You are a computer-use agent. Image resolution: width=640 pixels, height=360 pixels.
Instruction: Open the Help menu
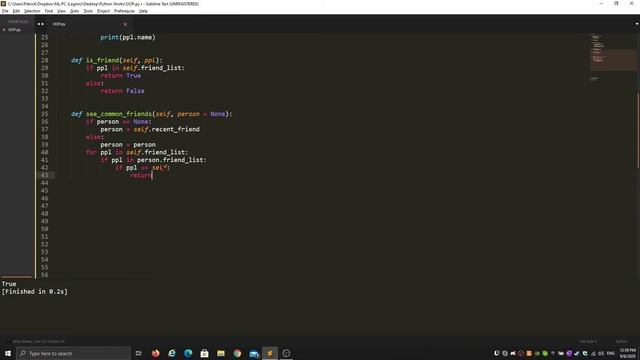pos(143,11)
